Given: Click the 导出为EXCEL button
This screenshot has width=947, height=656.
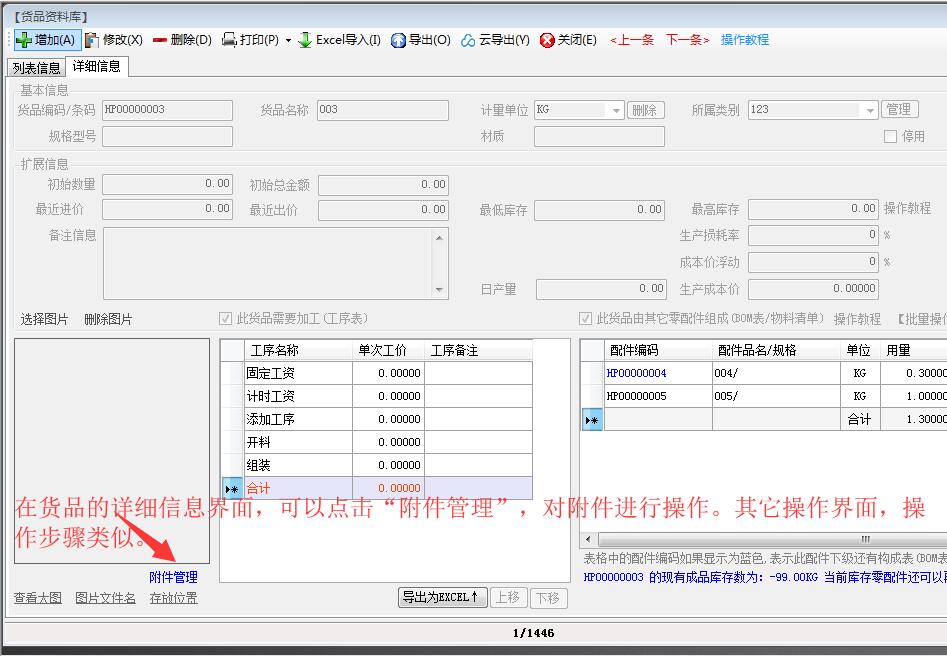Looking at the screenshot, I should point(441,597).
